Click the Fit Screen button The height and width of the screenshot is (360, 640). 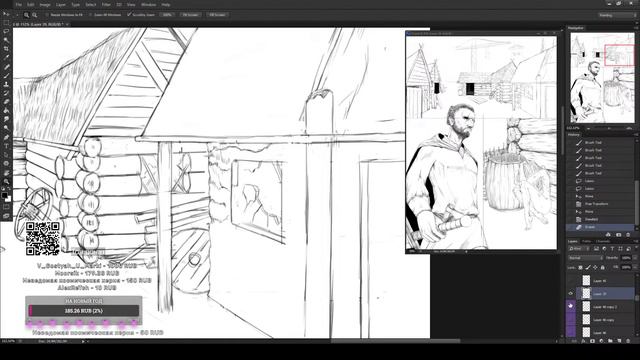pos(190,15)
